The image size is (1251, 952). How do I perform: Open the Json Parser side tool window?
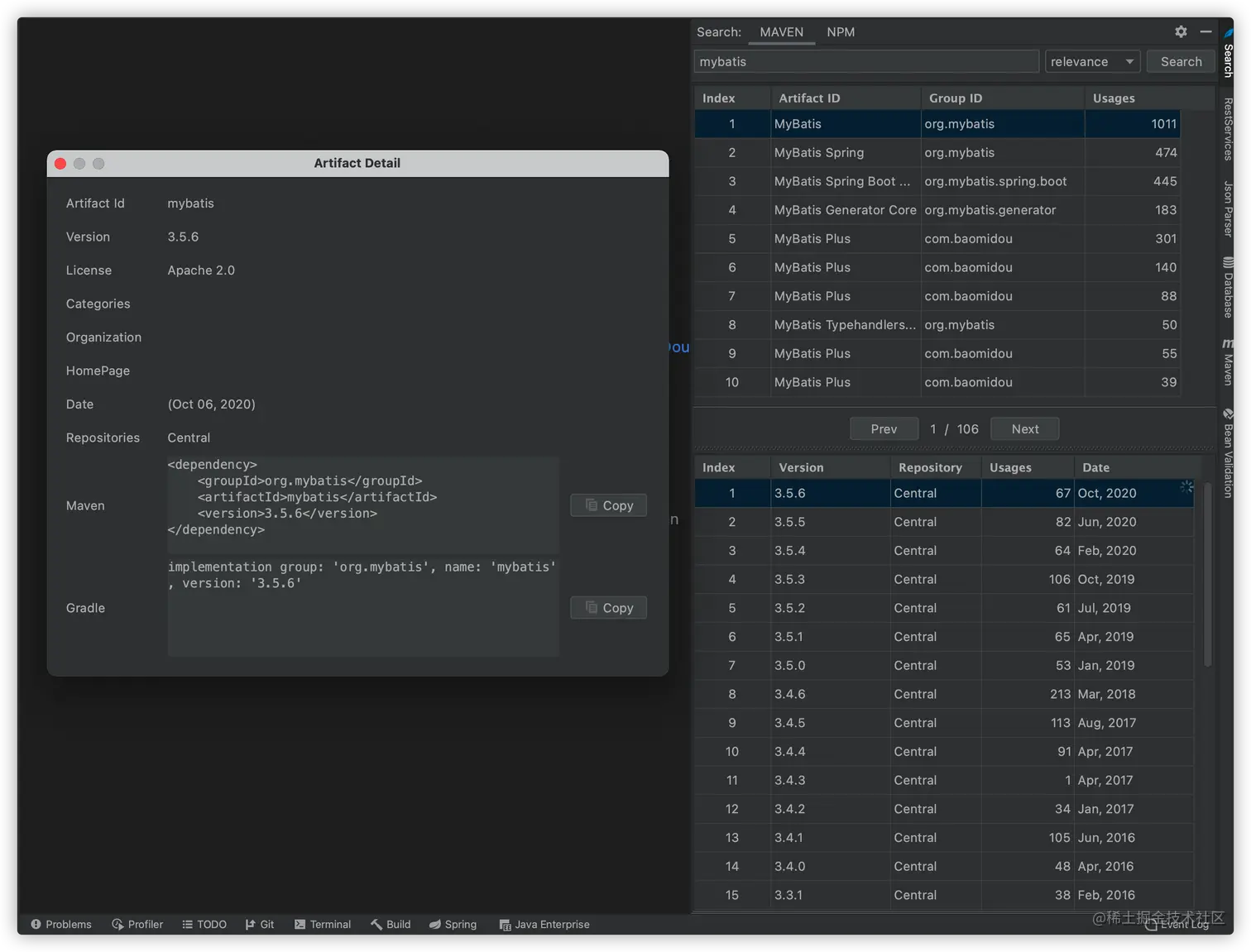click(x=1228, y=208)
